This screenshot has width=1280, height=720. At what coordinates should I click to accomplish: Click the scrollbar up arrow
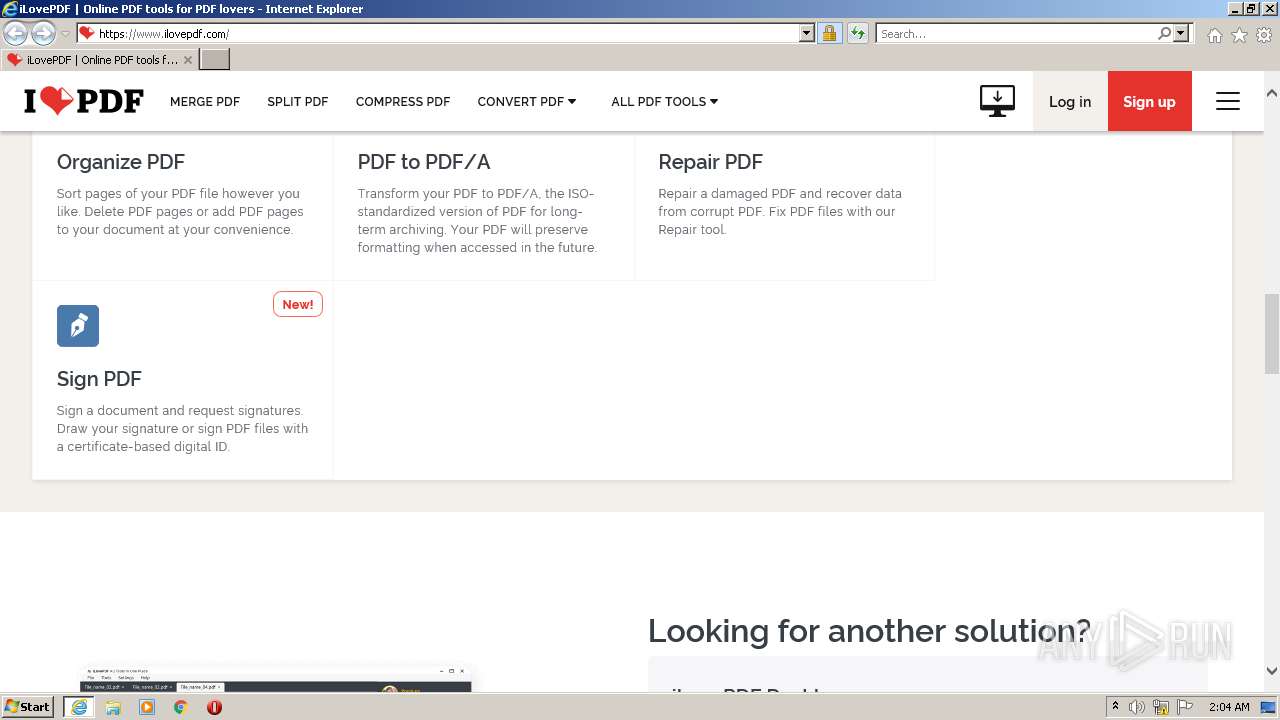coord(1272,93)
